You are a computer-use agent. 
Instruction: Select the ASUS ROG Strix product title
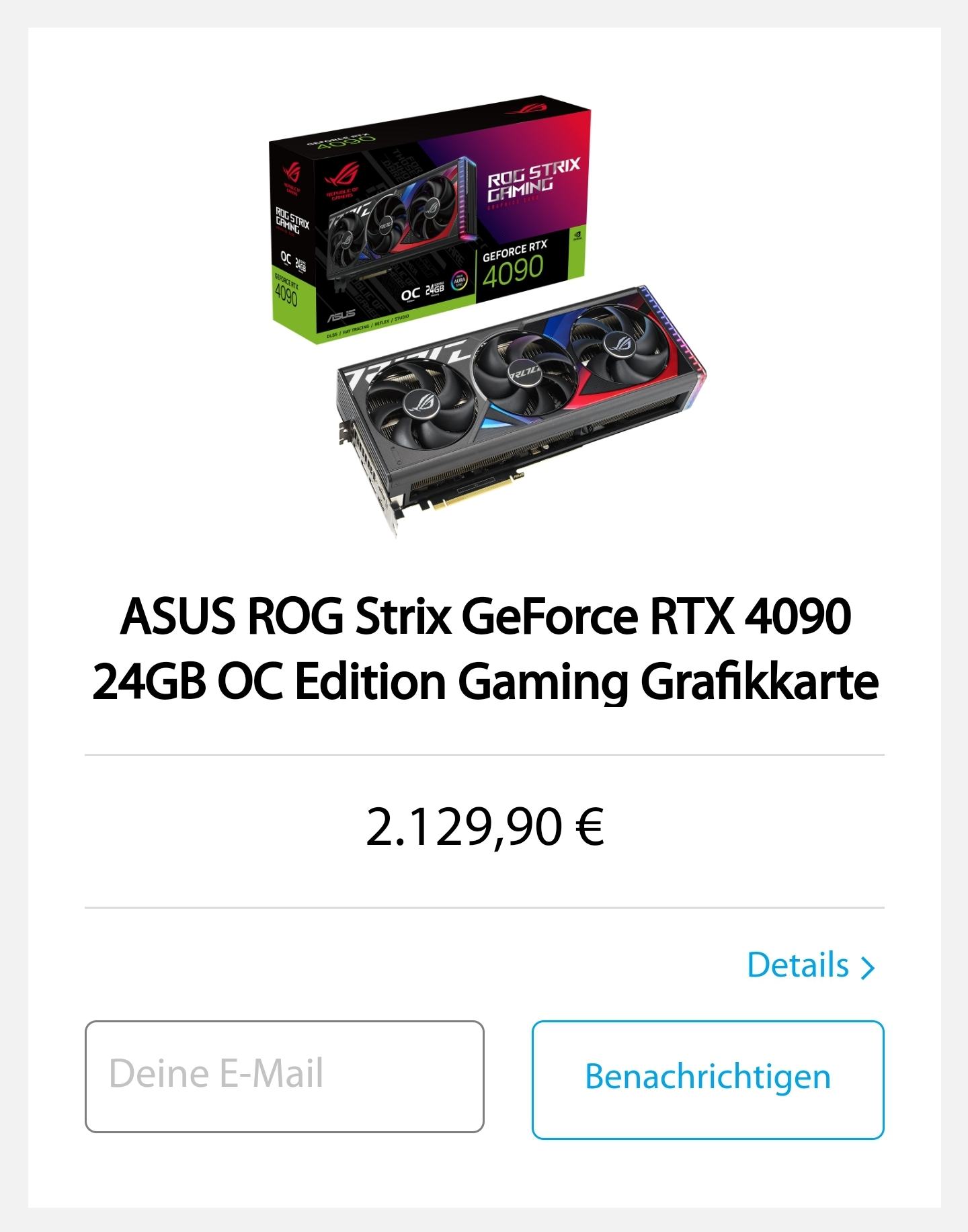[485, 649]
